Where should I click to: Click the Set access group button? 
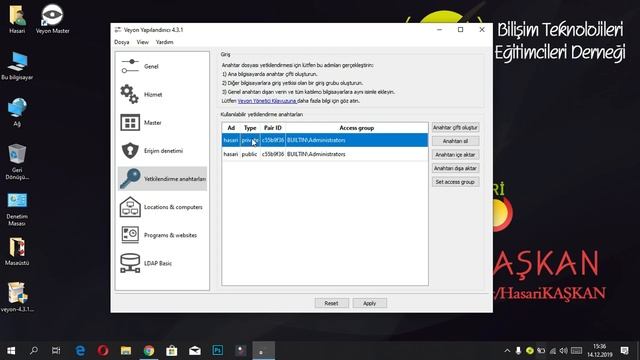[x=455, y=182]
